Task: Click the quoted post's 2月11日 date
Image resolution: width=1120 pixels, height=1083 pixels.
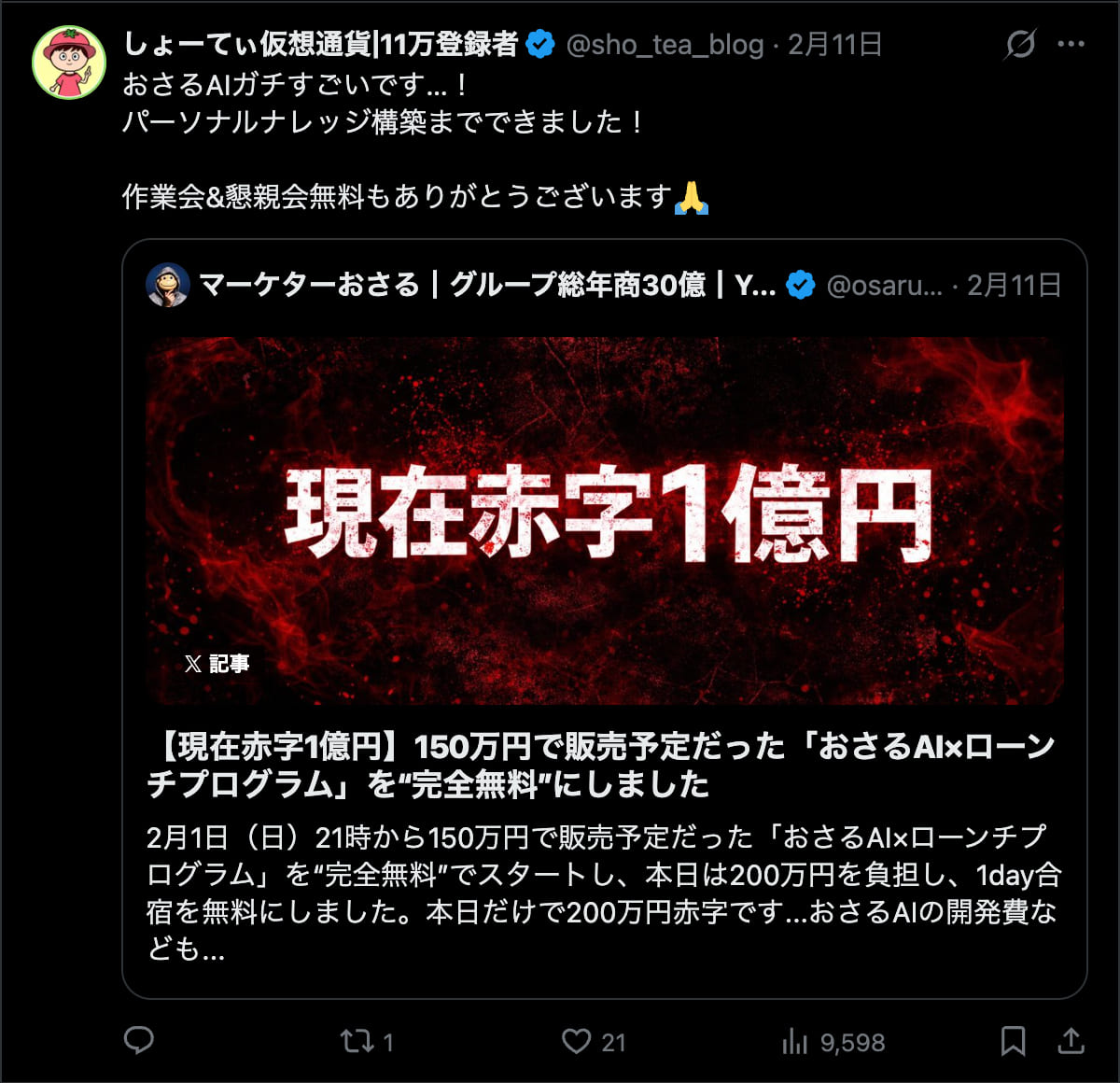Action: 1014,285
